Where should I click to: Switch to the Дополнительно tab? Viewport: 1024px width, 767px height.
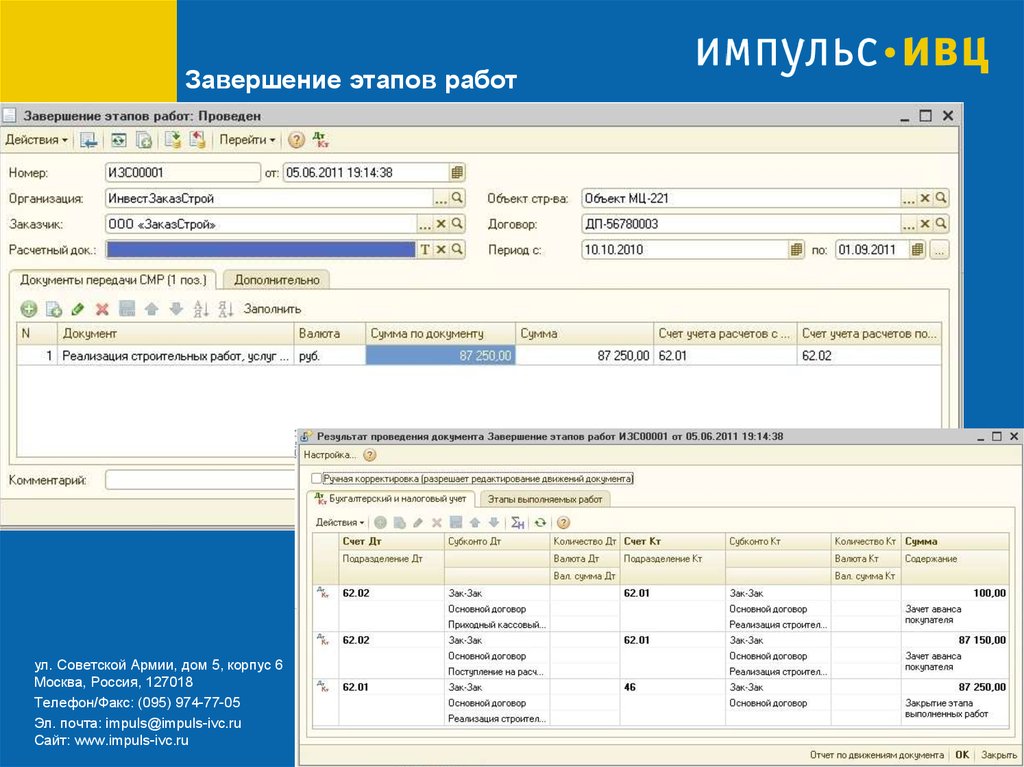[277, 280]
